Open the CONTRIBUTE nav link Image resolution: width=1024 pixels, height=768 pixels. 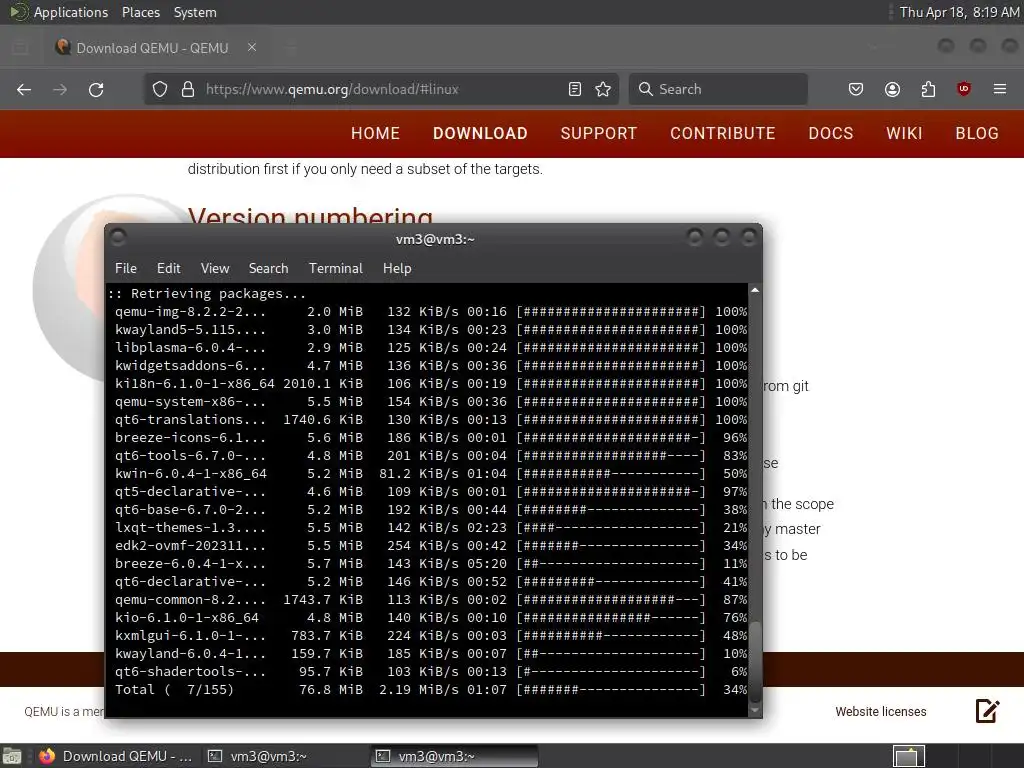click(x=722, y=133)
